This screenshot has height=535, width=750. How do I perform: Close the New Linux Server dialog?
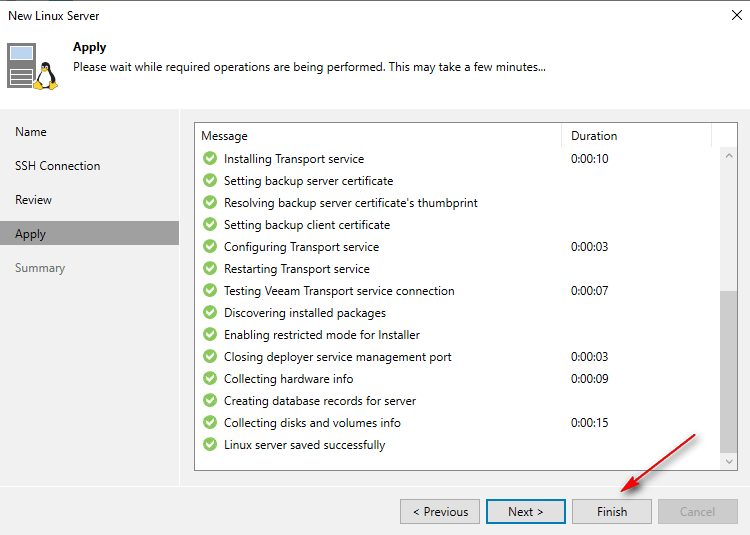coord(736,16)
